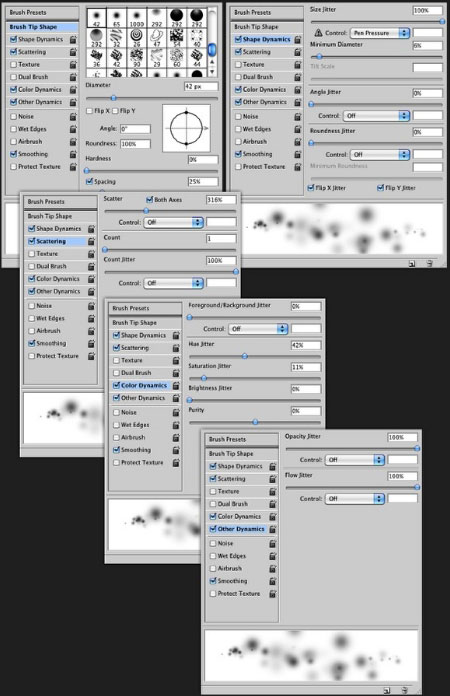Open the Foreground/Background Jitter control dropdown

258,329
